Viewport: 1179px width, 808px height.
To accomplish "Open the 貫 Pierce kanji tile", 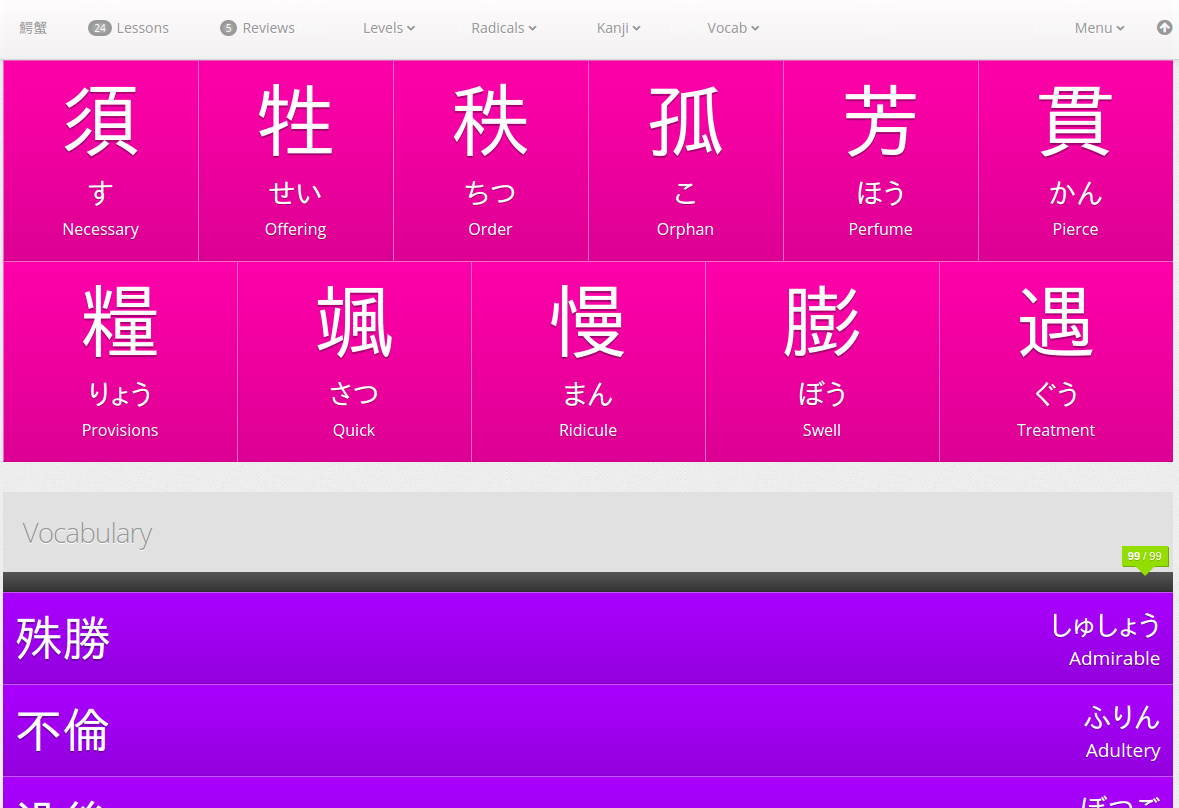I will tap(1075, 161).
